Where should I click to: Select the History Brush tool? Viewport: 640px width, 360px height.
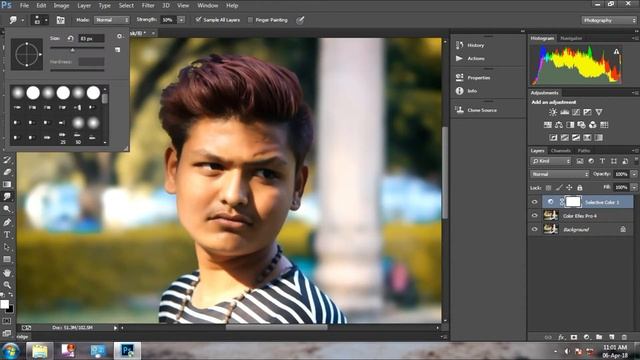(x=7, y=160)
